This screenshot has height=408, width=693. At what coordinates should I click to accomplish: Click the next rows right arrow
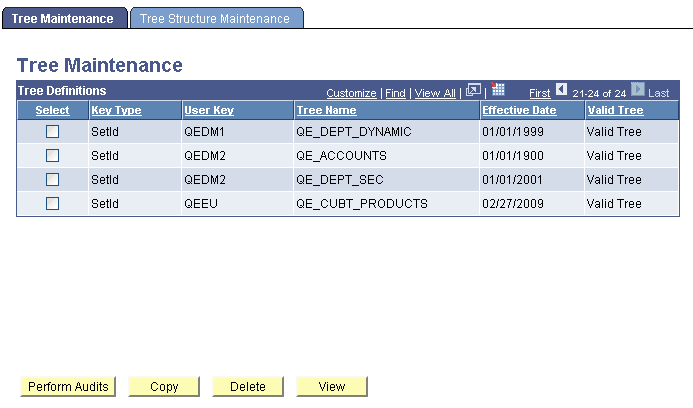coord(637,90)
